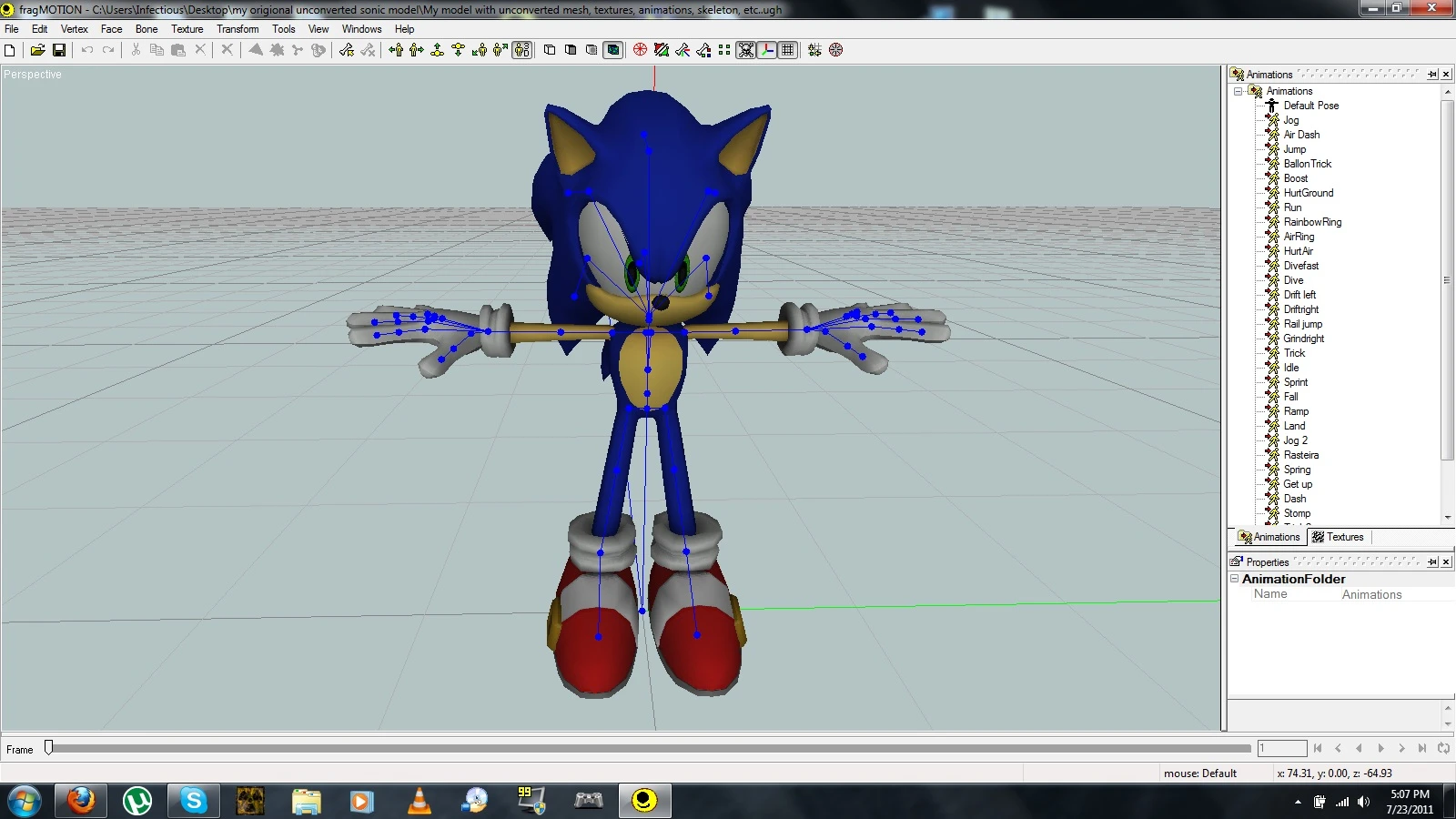Open Firefox from the taskbar
Screen dimensions: 1456x819
81,801
